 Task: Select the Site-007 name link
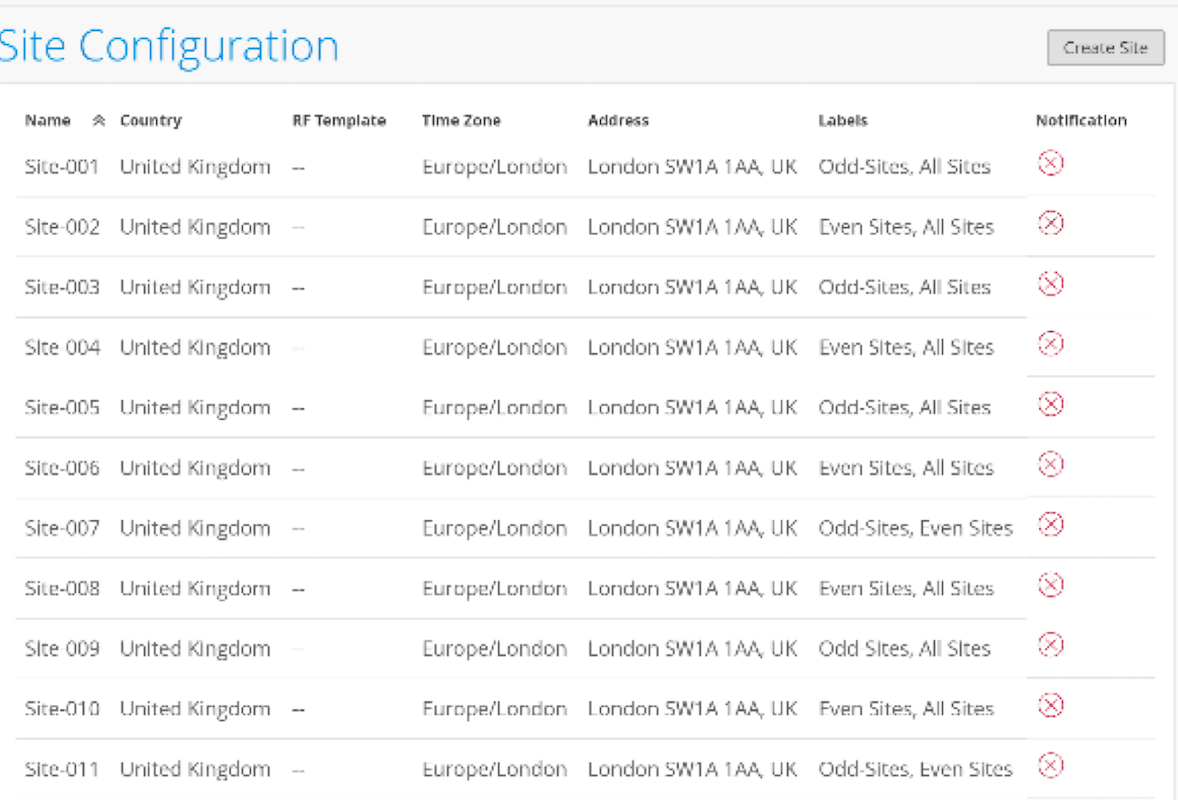[x=62, y=528]
